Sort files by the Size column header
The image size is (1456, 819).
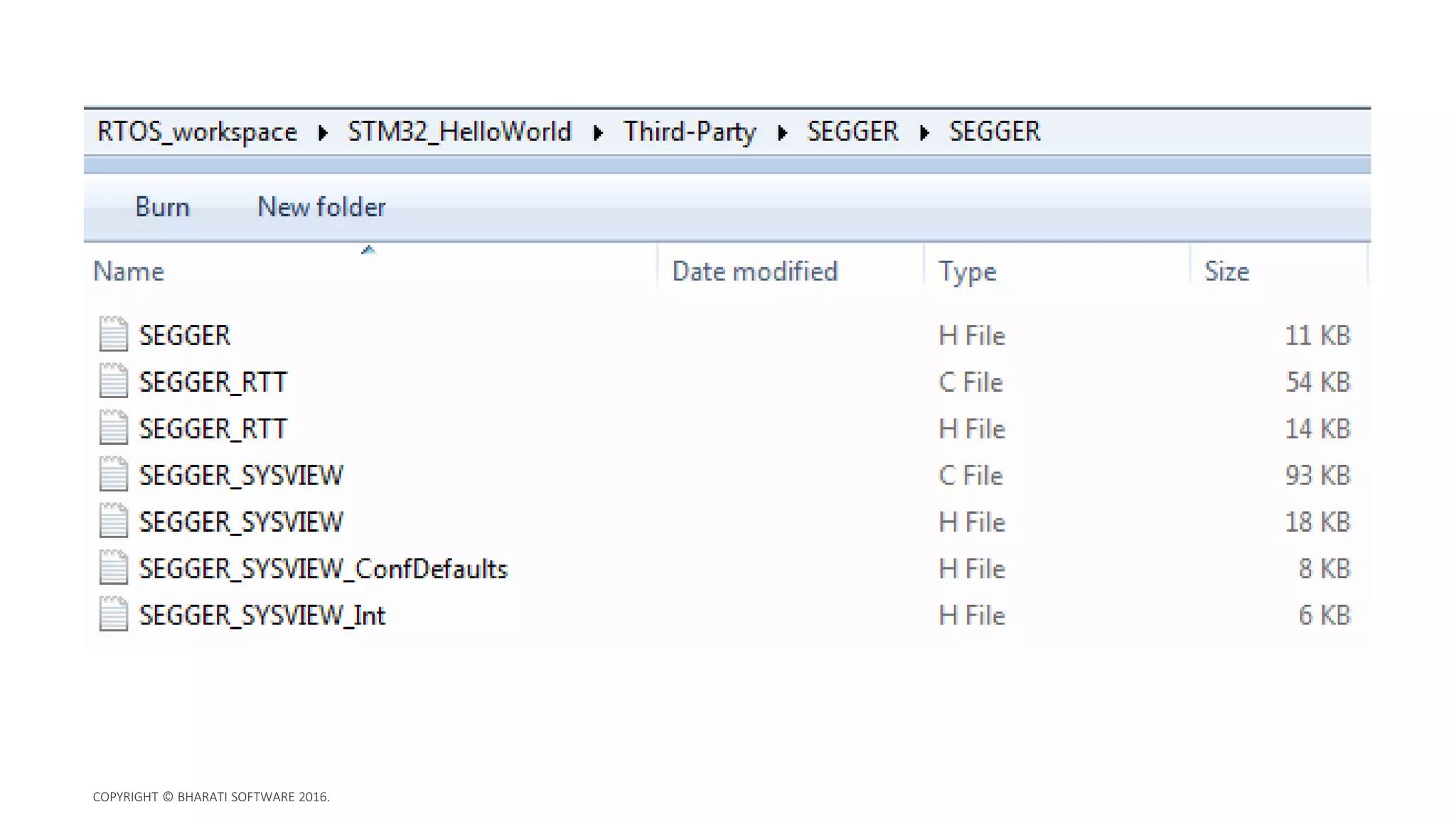(x=1226, y=272)
